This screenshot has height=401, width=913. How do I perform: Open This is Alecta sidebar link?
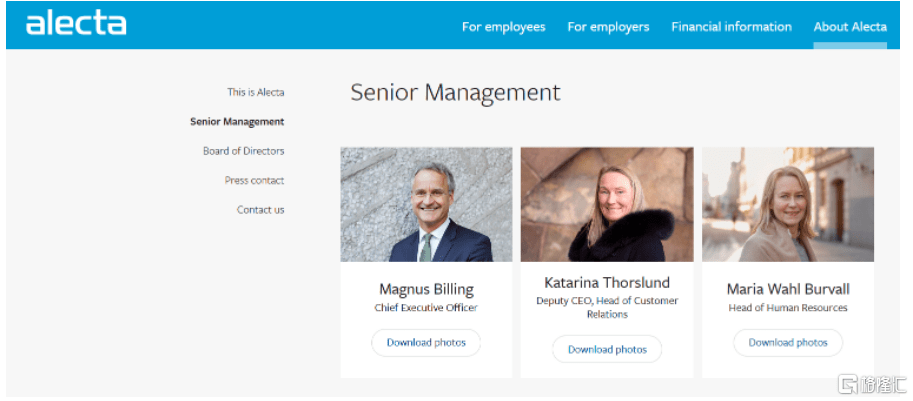(255, 92)
